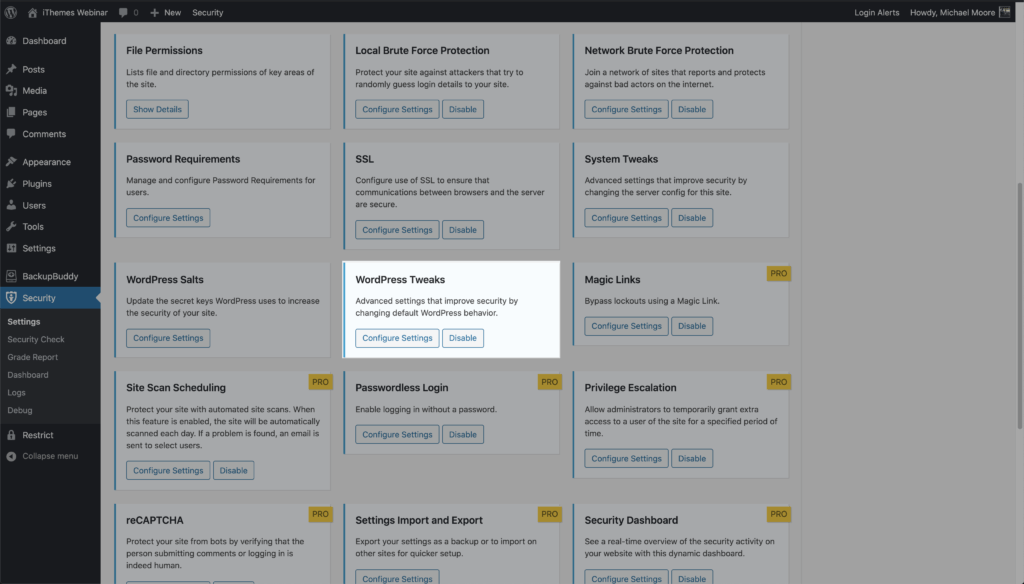1024x584 pixels.
Task: Click the Pages icon in sidebar
Action: click(x=11, y=112)
